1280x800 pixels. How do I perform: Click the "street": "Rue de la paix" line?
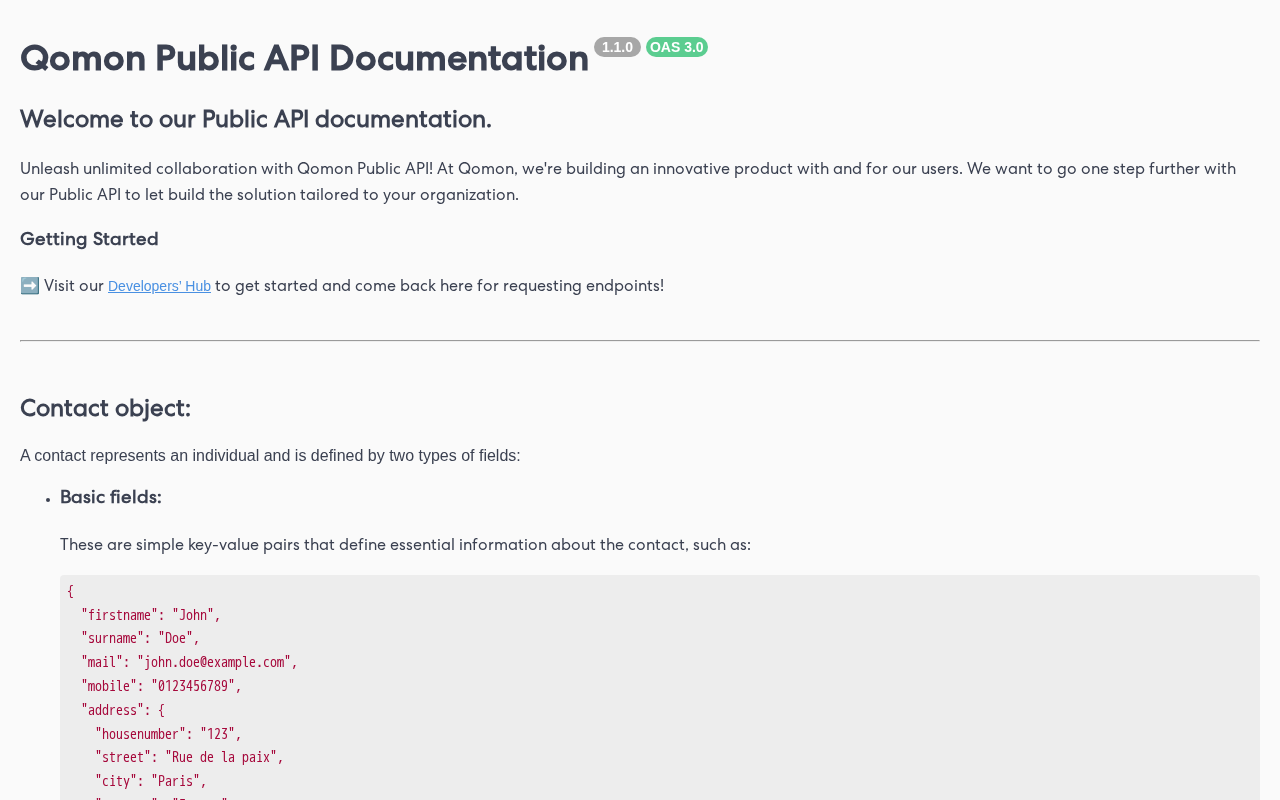189,757
